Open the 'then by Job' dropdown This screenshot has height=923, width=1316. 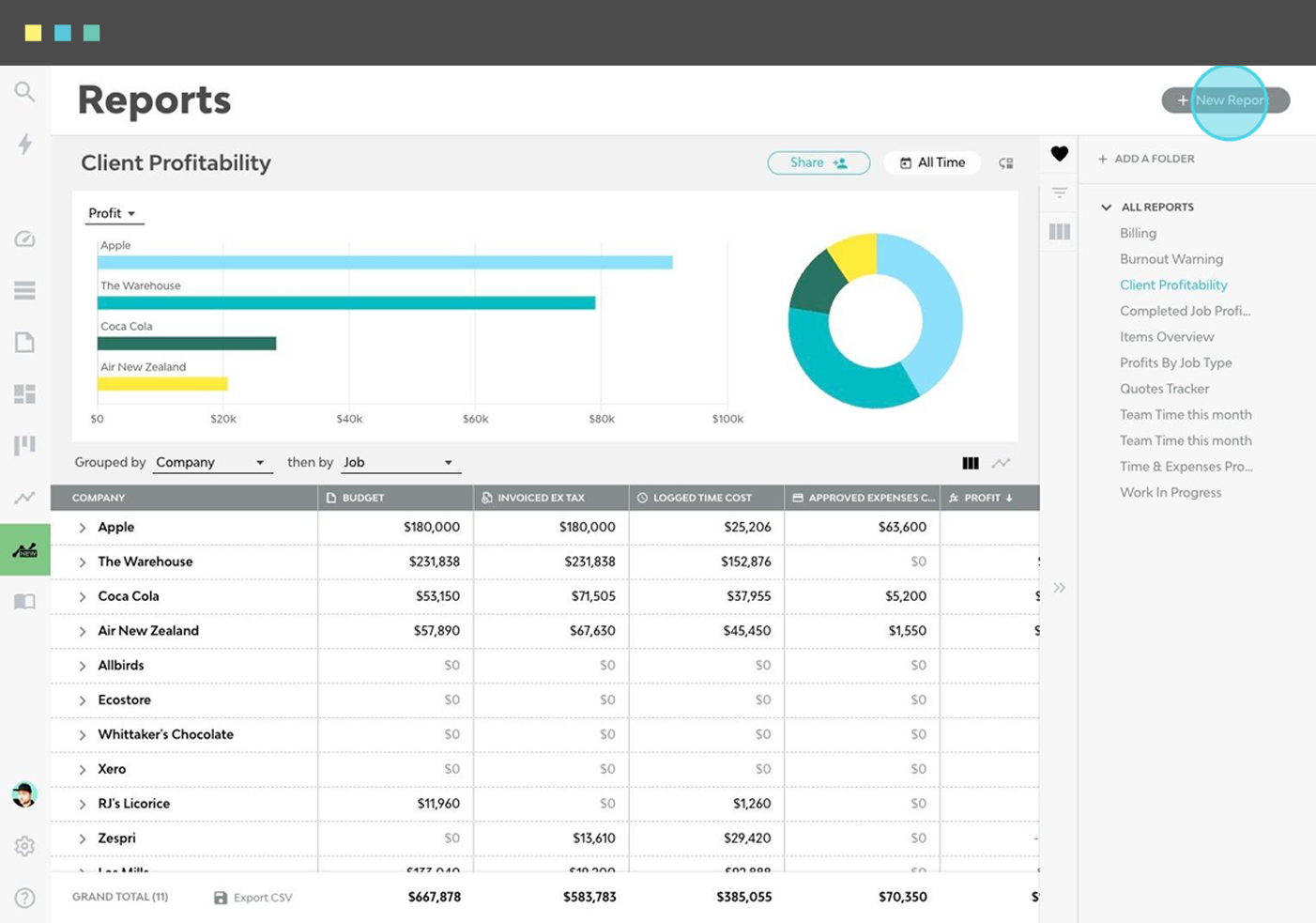coord(401,461)
